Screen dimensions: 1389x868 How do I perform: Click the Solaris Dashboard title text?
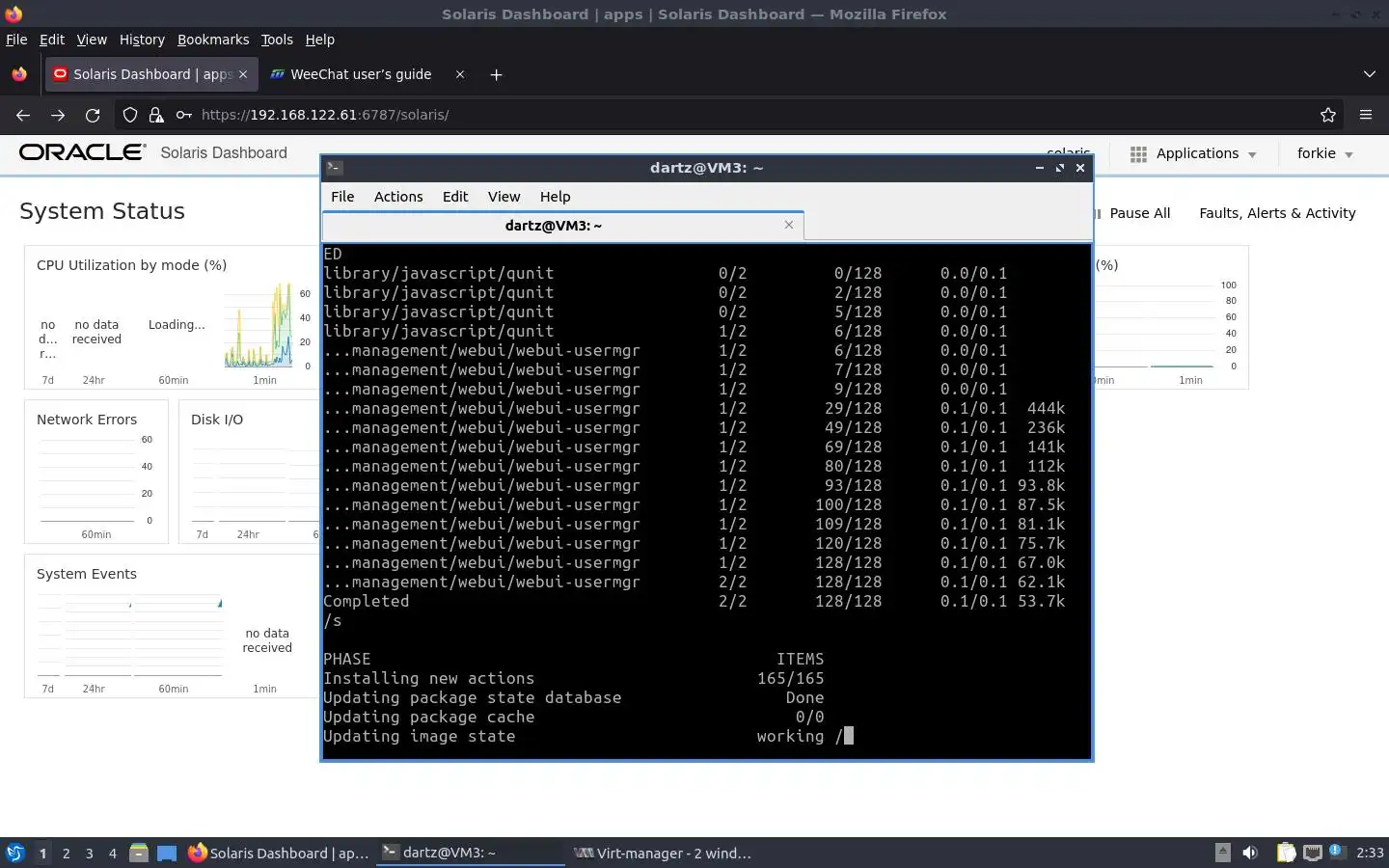click(224, 152)
